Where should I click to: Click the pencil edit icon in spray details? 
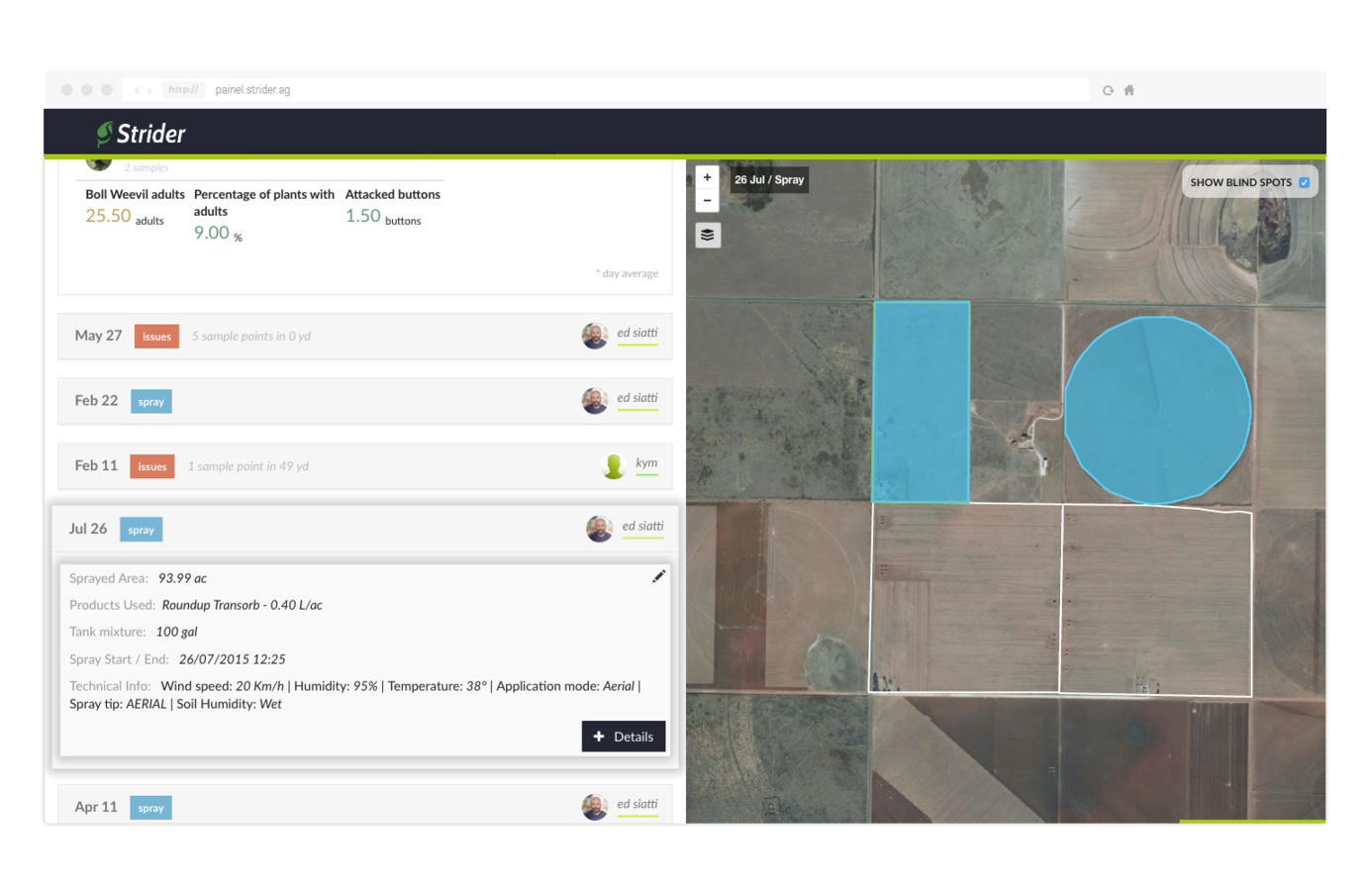coord(658,576)
